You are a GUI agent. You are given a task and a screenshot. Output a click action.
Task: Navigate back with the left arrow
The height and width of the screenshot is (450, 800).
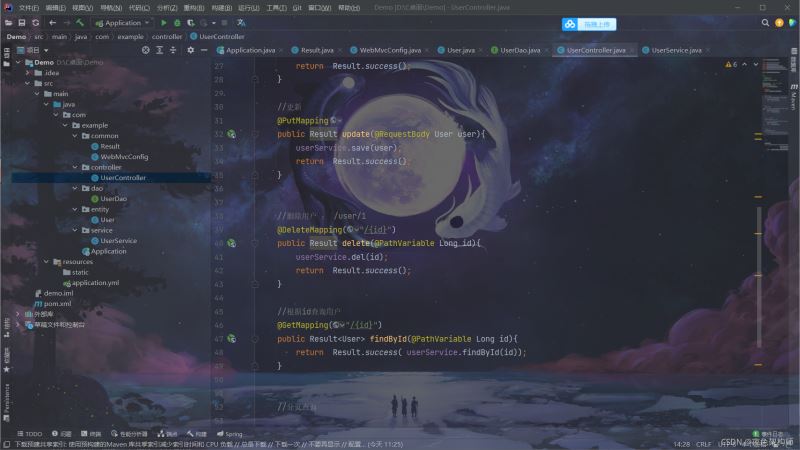pos(53,23)
